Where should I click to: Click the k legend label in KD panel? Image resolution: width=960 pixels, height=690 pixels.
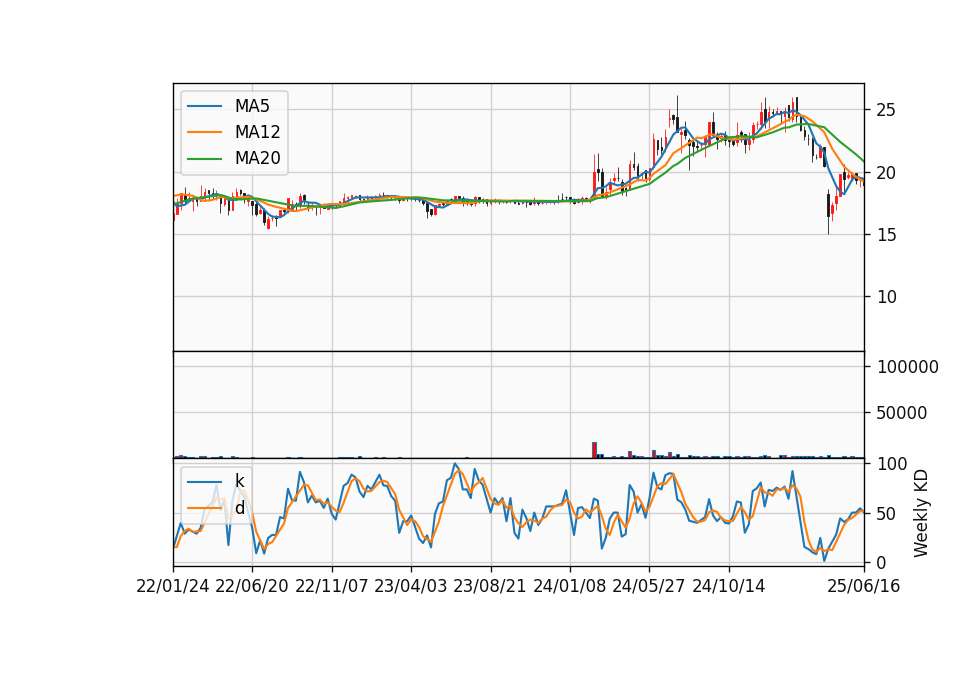239,481
